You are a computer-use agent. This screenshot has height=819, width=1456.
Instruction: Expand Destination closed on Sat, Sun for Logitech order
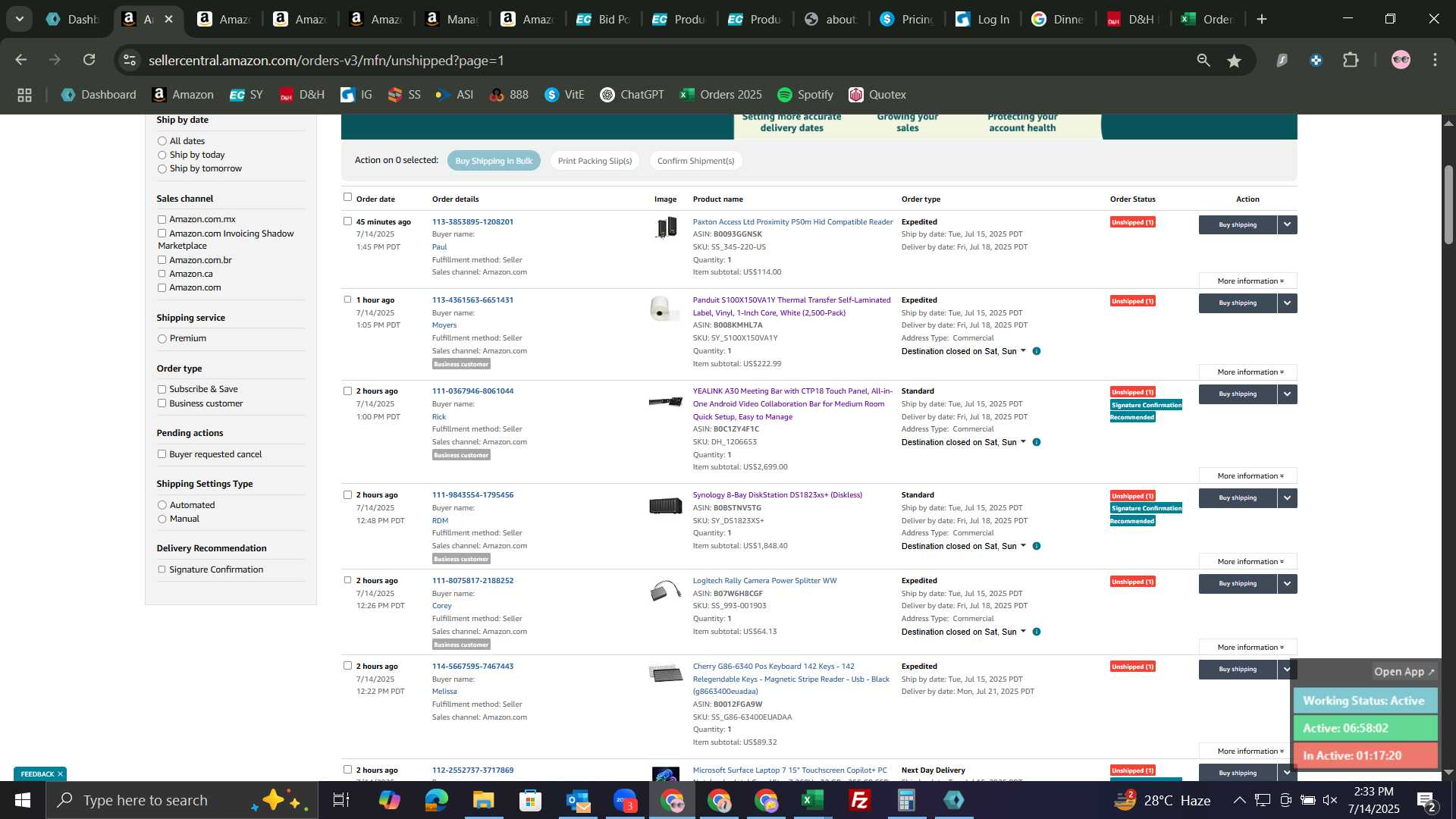coord(964,632)
